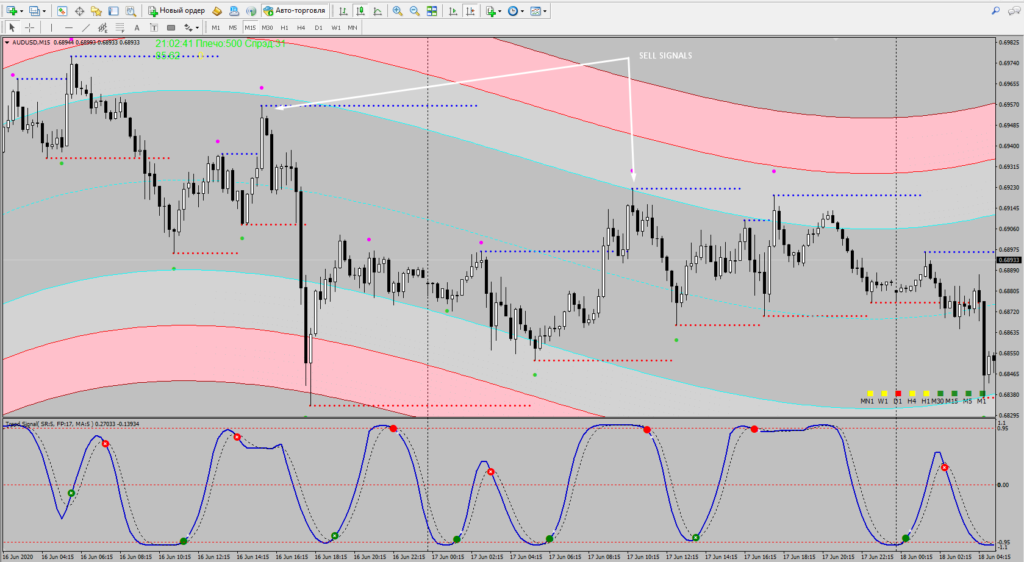Image resolution: width=1024 pixels, height=562 pixels.
Task: Select the M5 timeframe button
Action: tap(232, 27)
